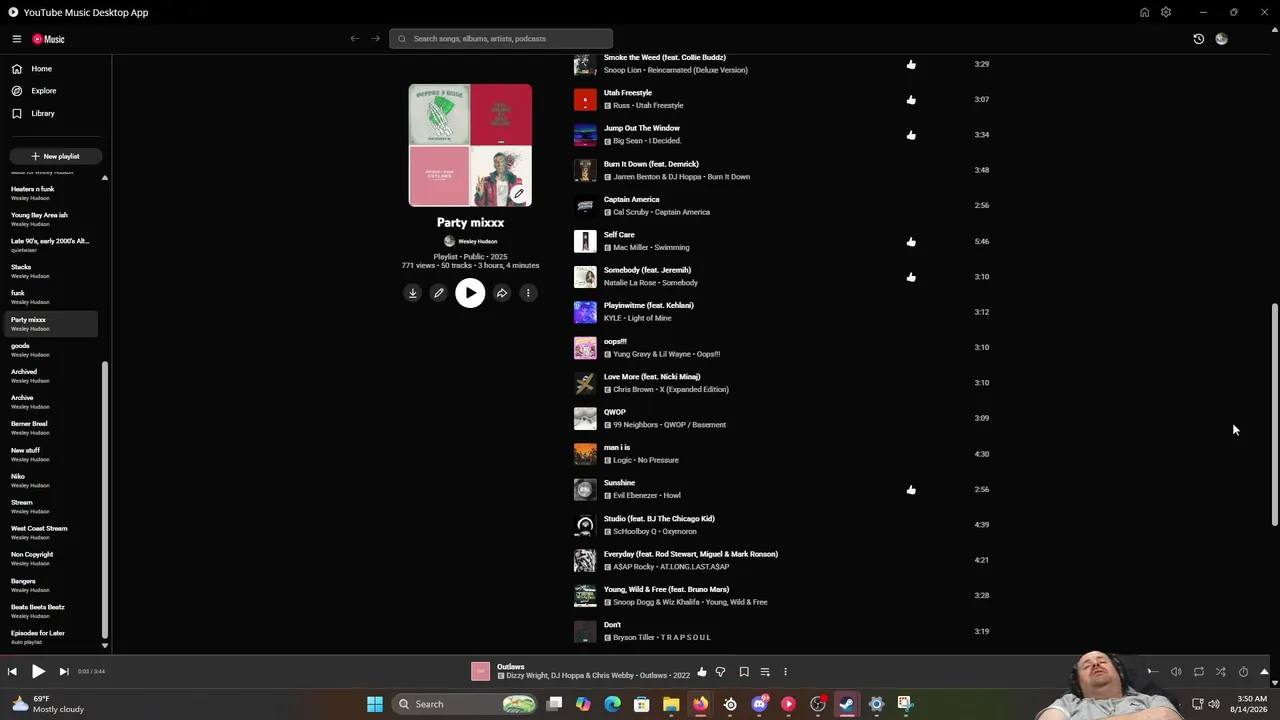Toggle like on Jump Out The Window

click(911, 135)
